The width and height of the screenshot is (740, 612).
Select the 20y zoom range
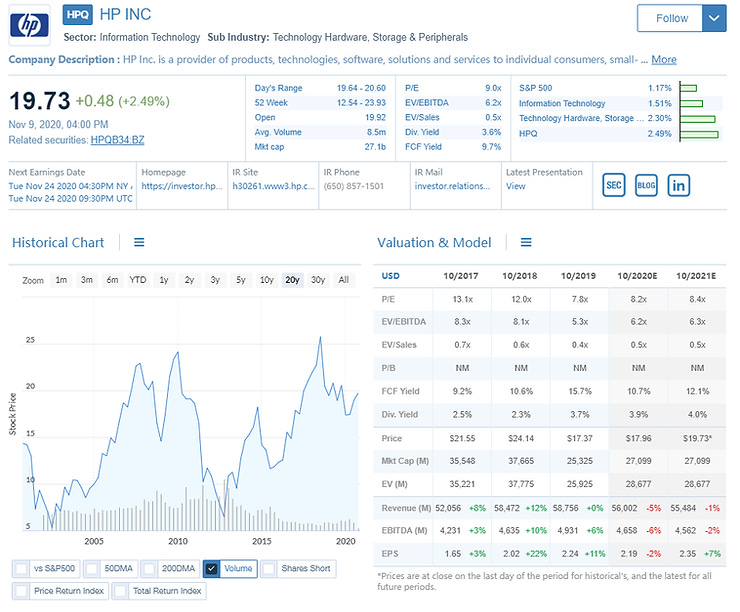(x=292, y=280)
